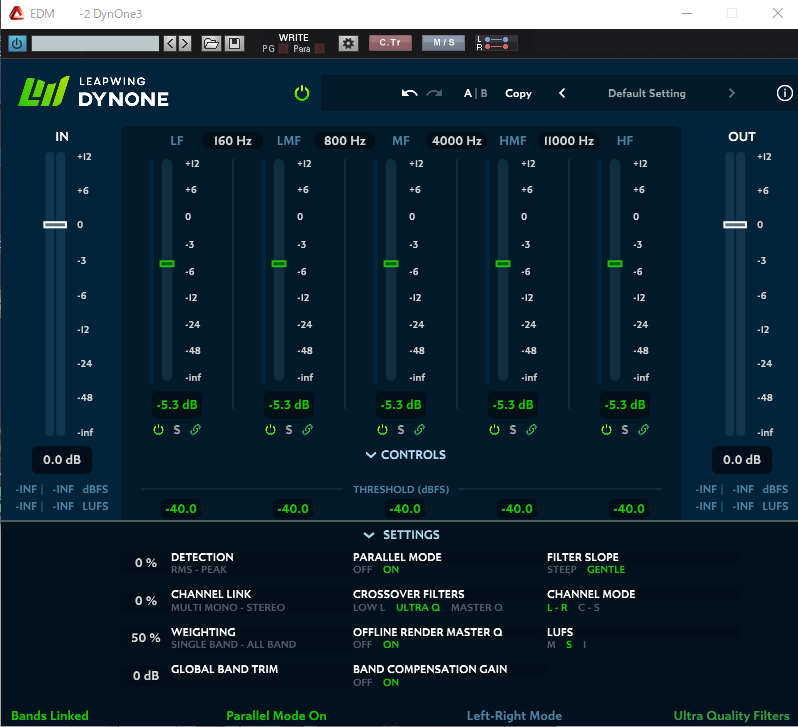Click the C.Tr button
The height and width of the screenshot is (727, 798).
pyautogui.click(x=390, y=43)
